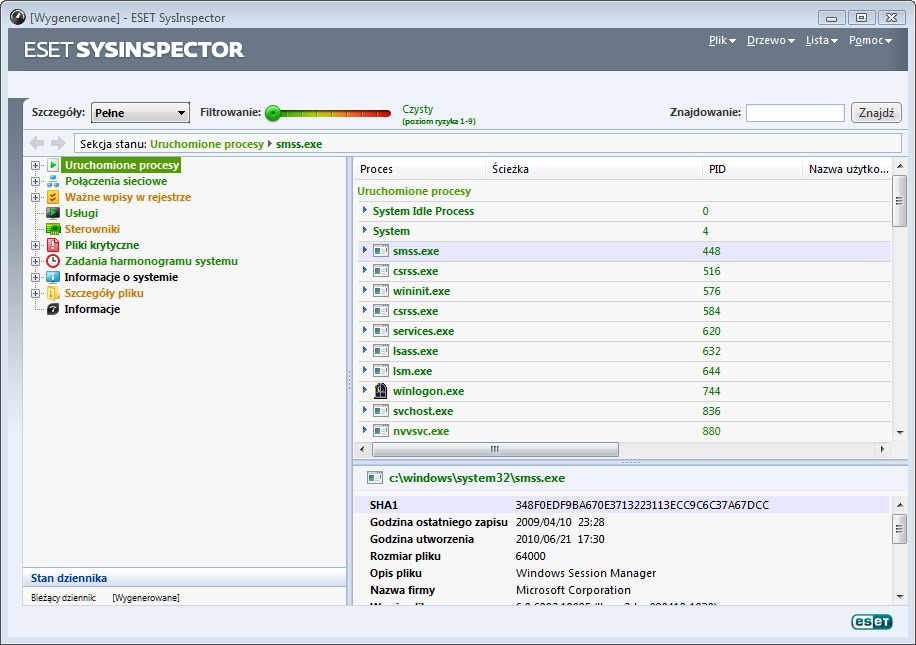Click the ESET SysInspector title bar icon

click(x=18, y=18)
